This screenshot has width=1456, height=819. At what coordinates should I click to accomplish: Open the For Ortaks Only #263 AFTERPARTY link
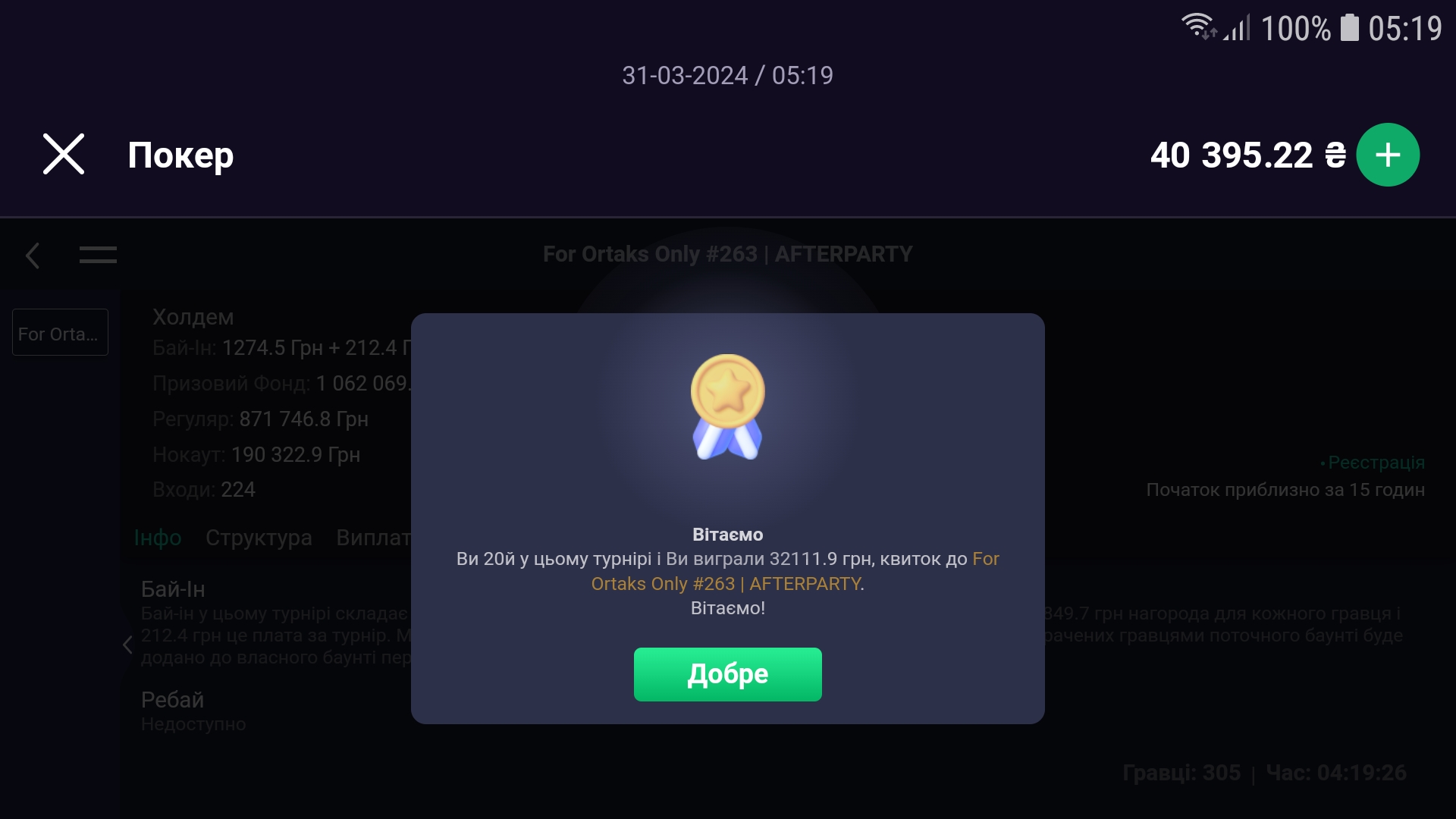tap(795, 571)
